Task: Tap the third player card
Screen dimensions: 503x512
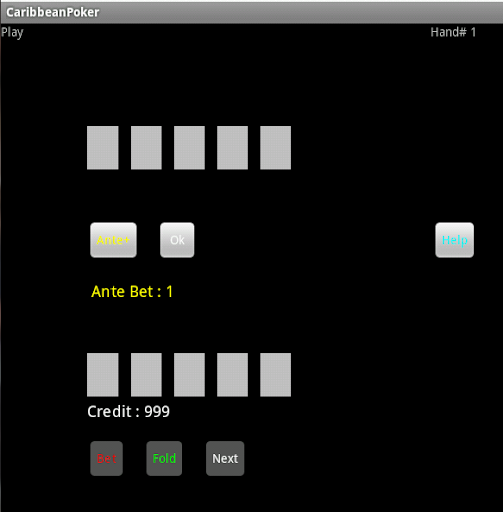Action: pyautogui.click(x=189, y=375)
